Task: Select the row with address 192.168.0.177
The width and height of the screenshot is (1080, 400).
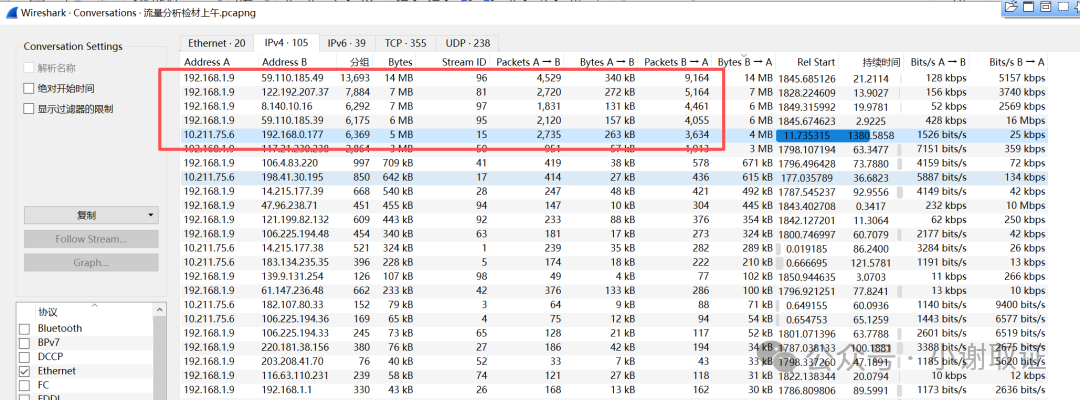Action: point(614,135)
